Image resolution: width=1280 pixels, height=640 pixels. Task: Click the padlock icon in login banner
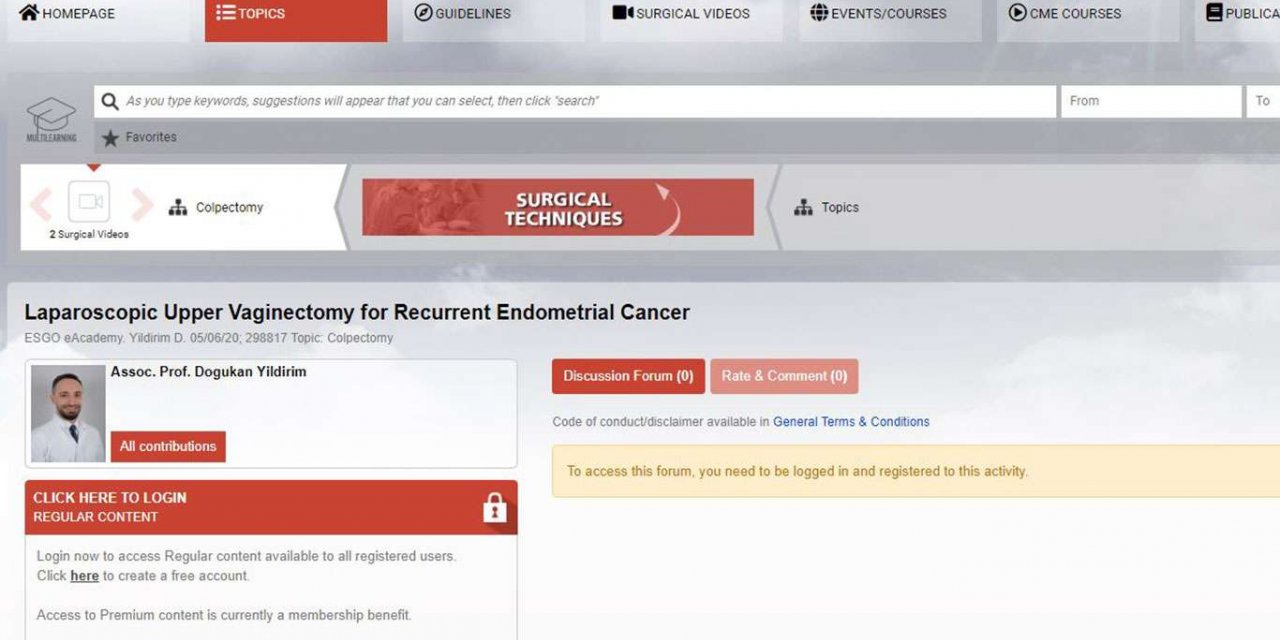pos(494,508)
